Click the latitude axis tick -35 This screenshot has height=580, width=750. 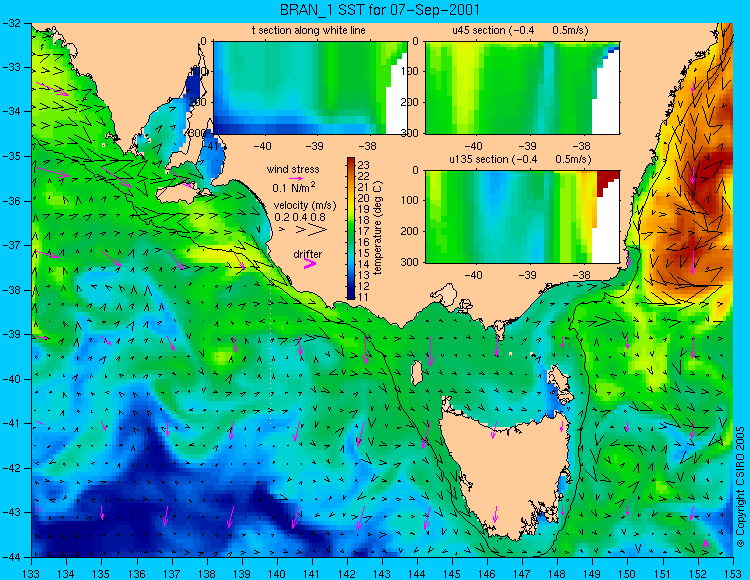[11, 156]
